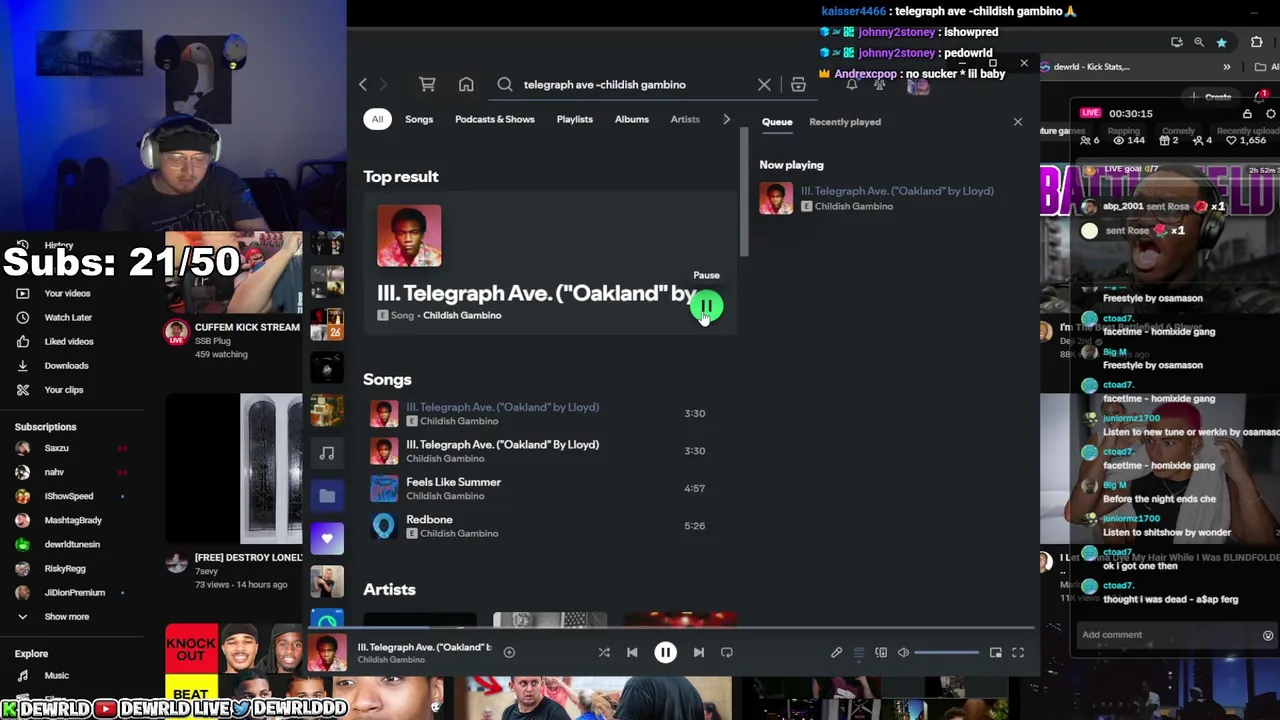Open the Browse icon beside search
The height and width of the screenshot is (720, 1280).
[798, 85]
